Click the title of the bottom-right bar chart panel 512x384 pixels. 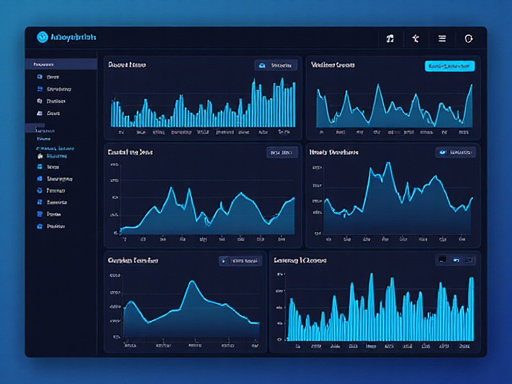[x=300, y=260]
